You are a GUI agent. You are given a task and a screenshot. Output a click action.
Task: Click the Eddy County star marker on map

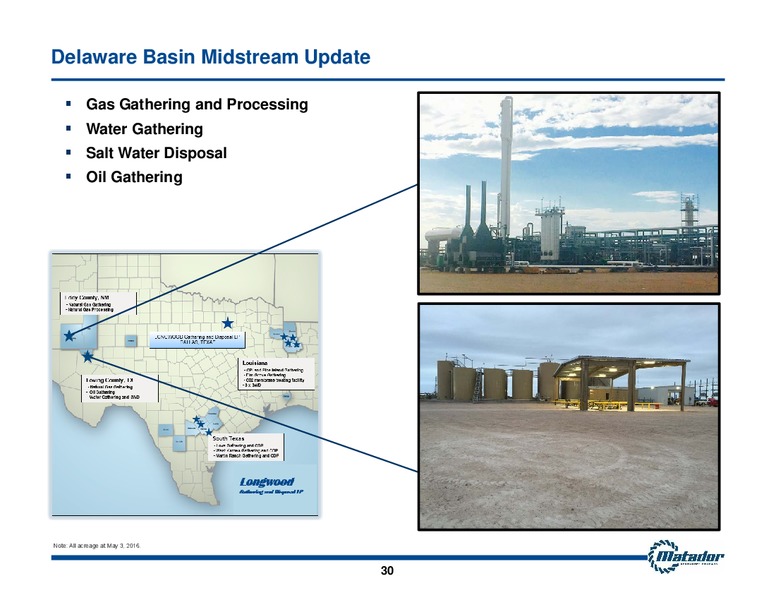pyautogui.click(x=69, y=336)
